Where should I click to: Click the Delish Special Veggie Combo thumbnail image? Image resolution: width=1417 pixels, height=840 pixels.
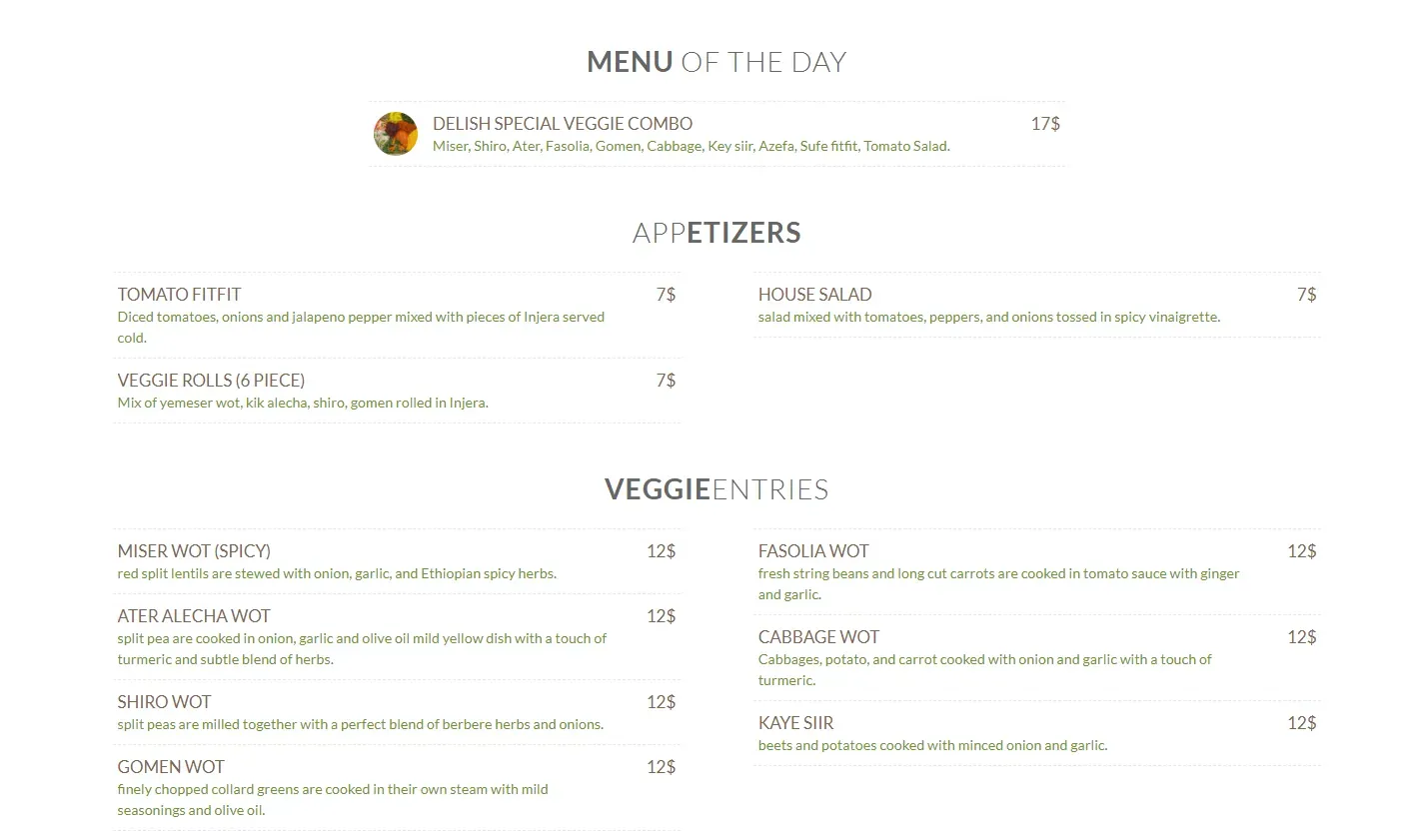[x=395, y=134]
